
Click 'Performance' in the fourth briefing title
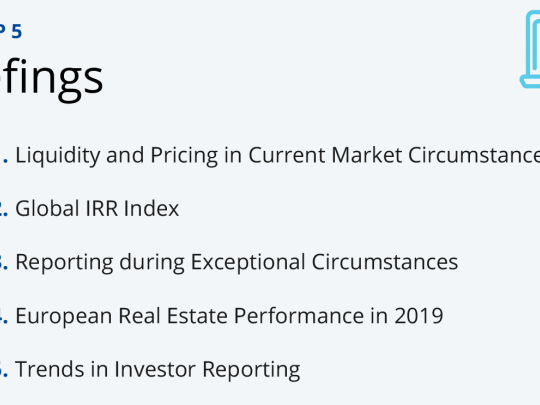pyautogui.click(x=299, y=316)
